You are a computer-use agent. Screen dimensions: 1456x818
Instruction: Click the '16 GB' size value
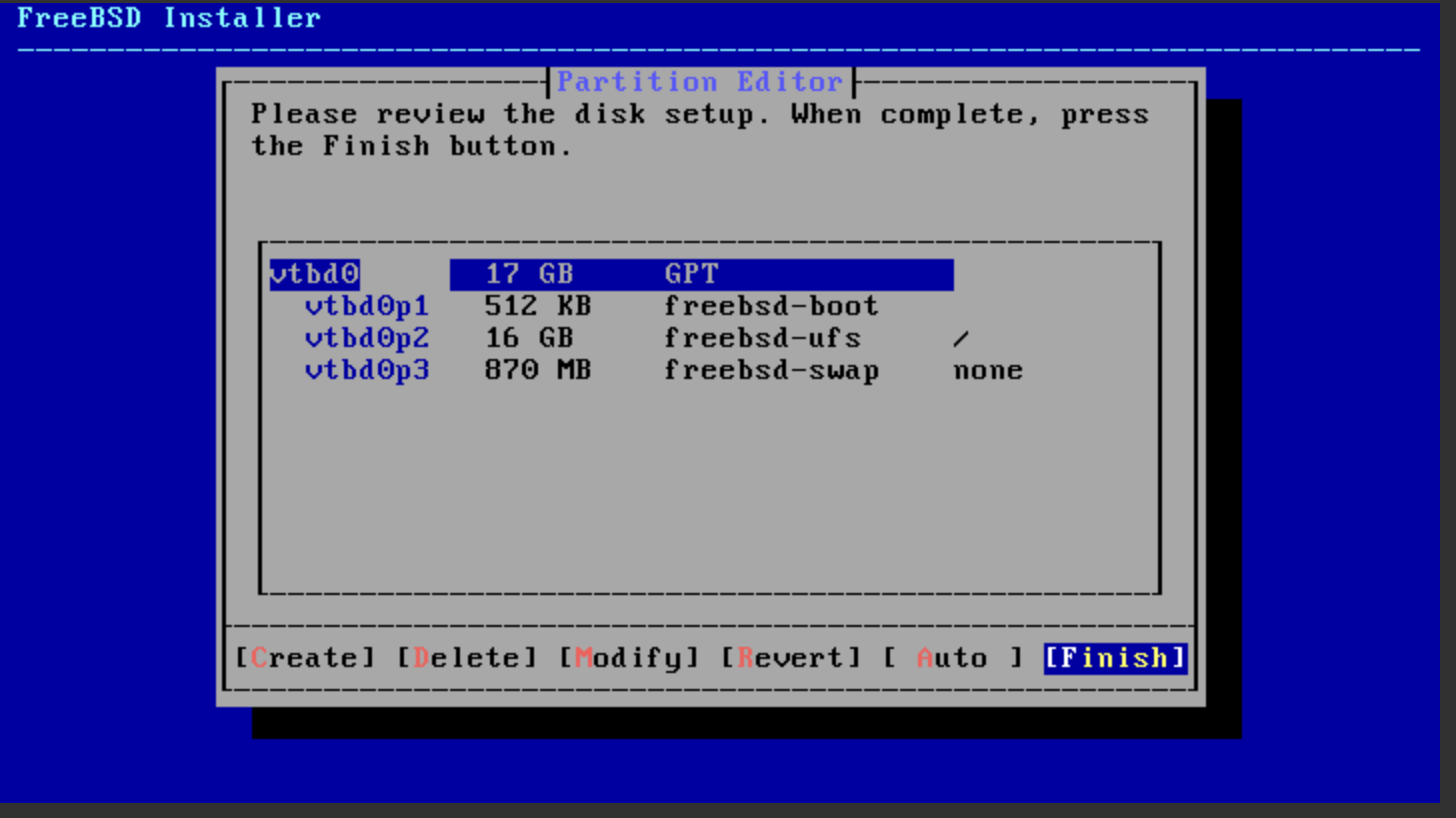coord(529,338)
